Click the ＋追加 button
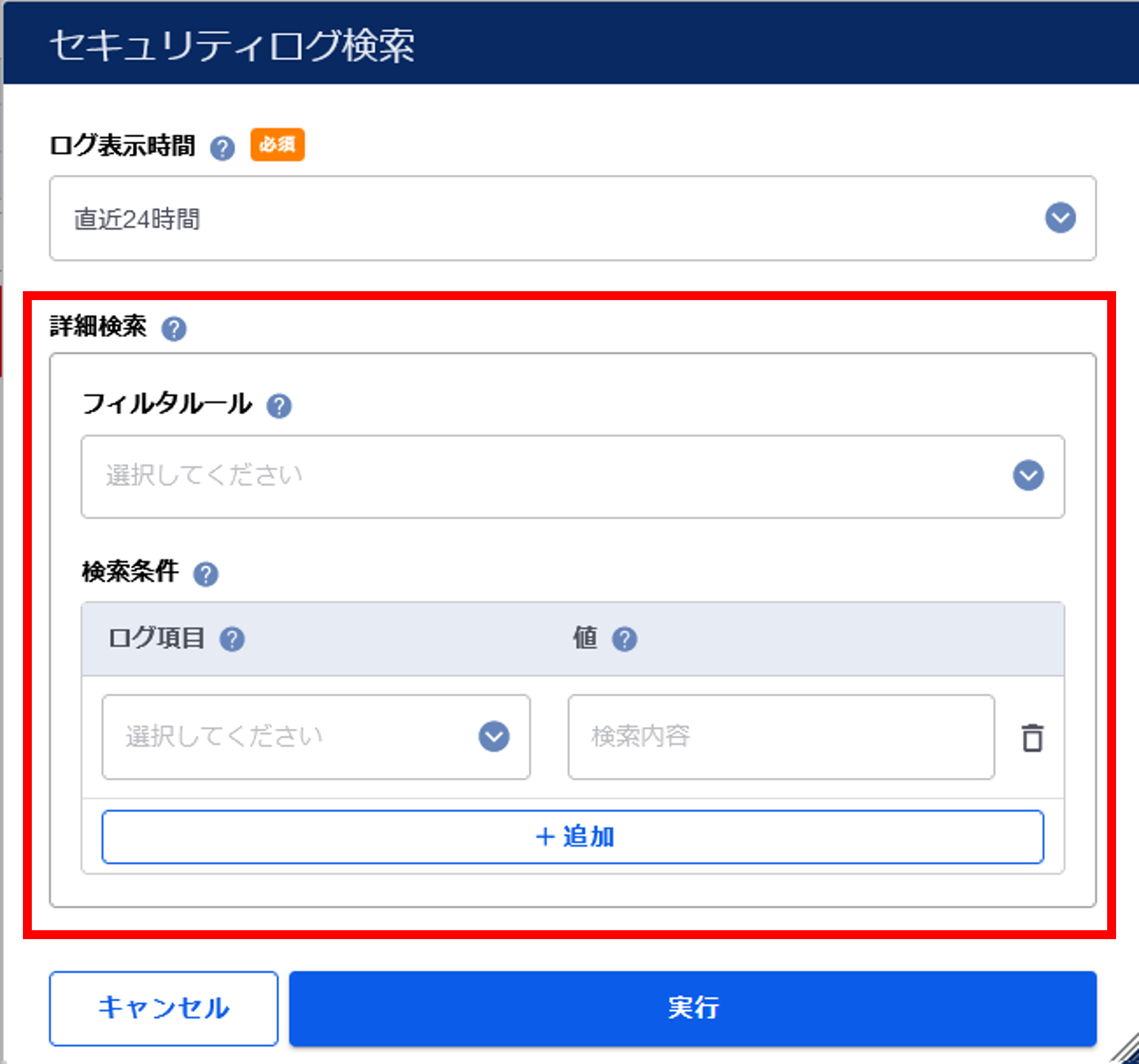1139x1064 pixels. (573, 837)
